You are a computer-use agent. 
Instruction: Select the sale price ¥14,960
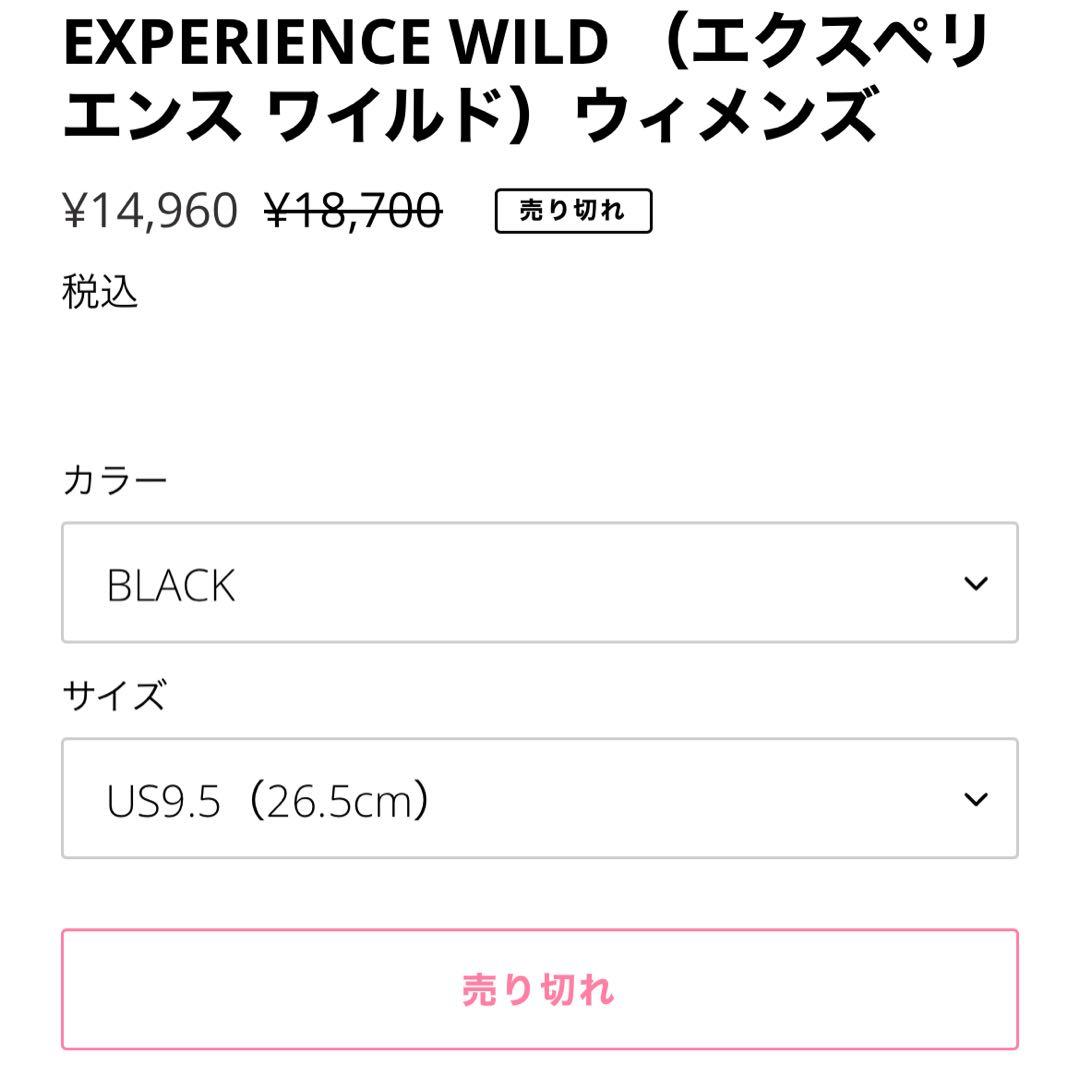(x=150, y=211)
